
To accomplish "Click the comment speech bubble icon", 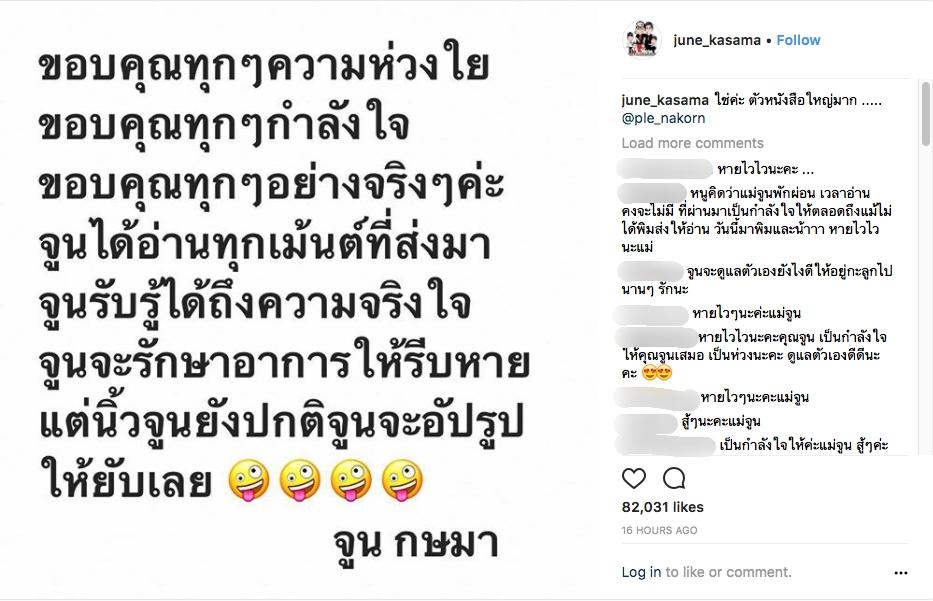I will 674,478.
